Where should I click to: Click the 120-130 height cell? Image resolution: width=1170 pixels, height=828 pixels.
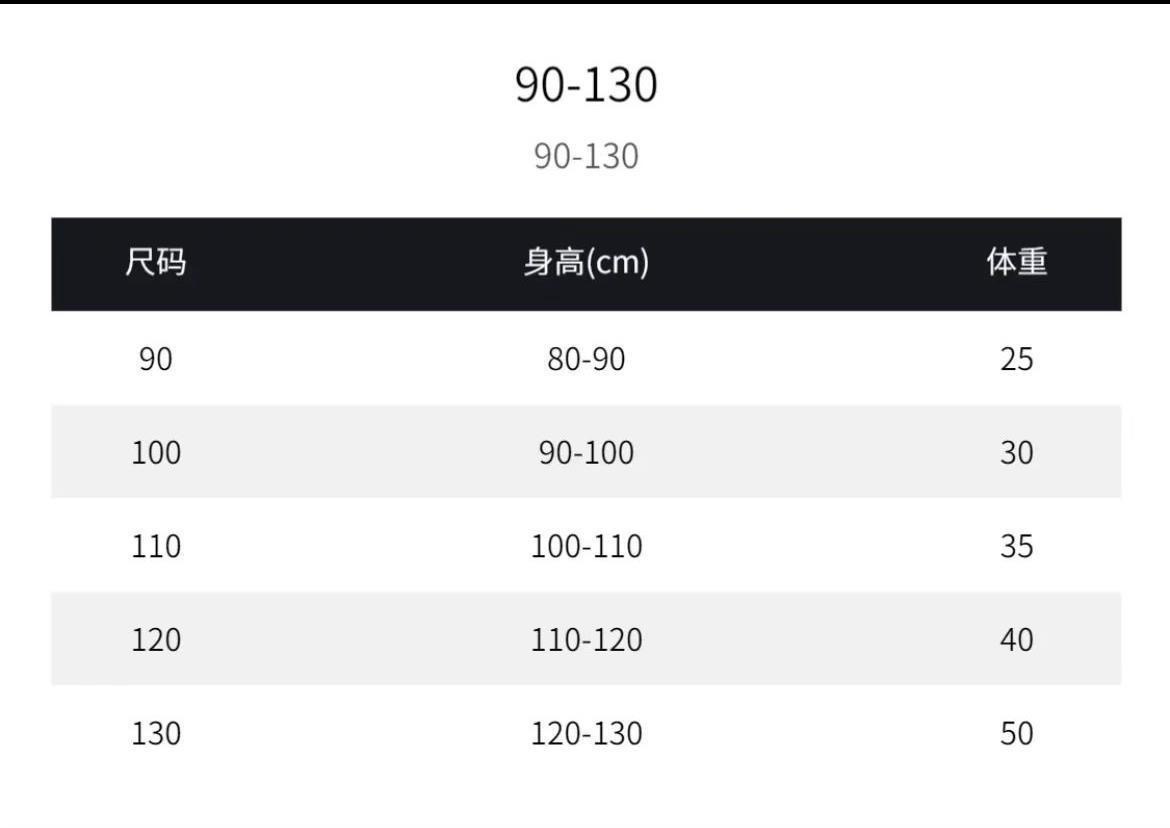click(x=586, y=734)
